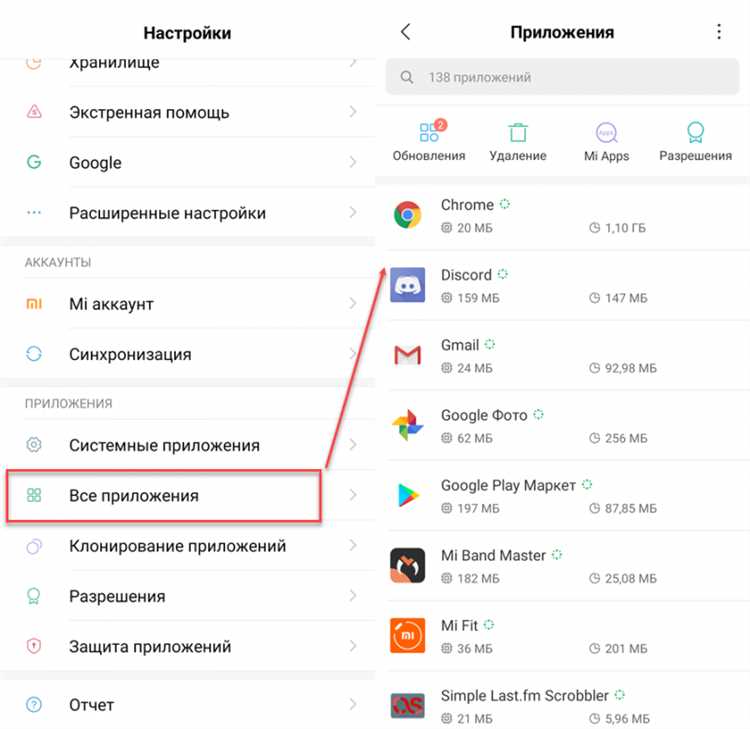Expand Экстренная помощь chevron

353,112
